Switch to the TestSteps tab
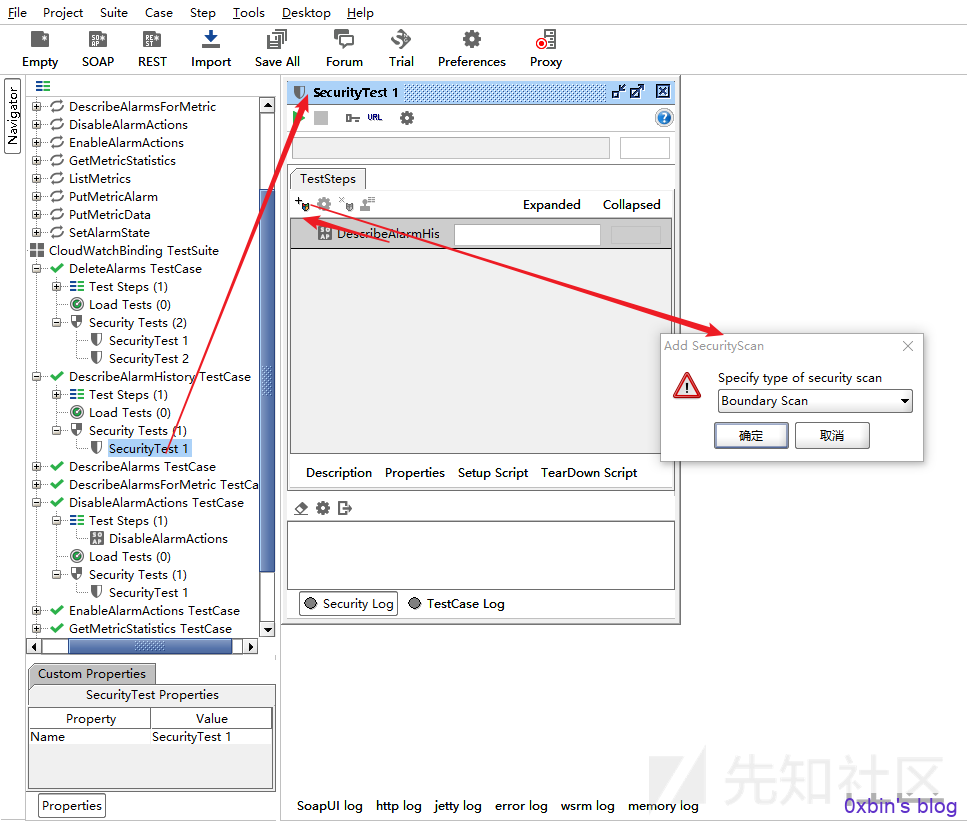 pyautogui.click(x=328, y=179)
